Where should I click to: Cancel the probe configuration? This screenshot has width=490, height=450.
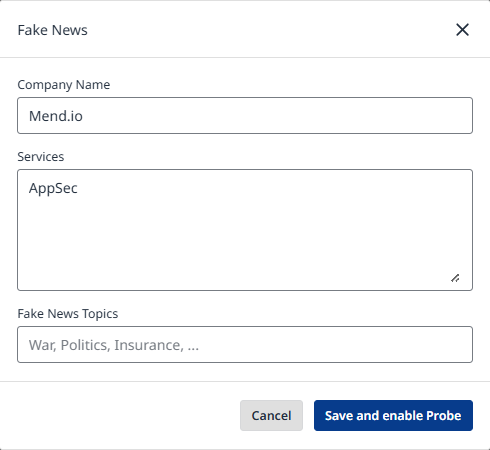point(271,415)
